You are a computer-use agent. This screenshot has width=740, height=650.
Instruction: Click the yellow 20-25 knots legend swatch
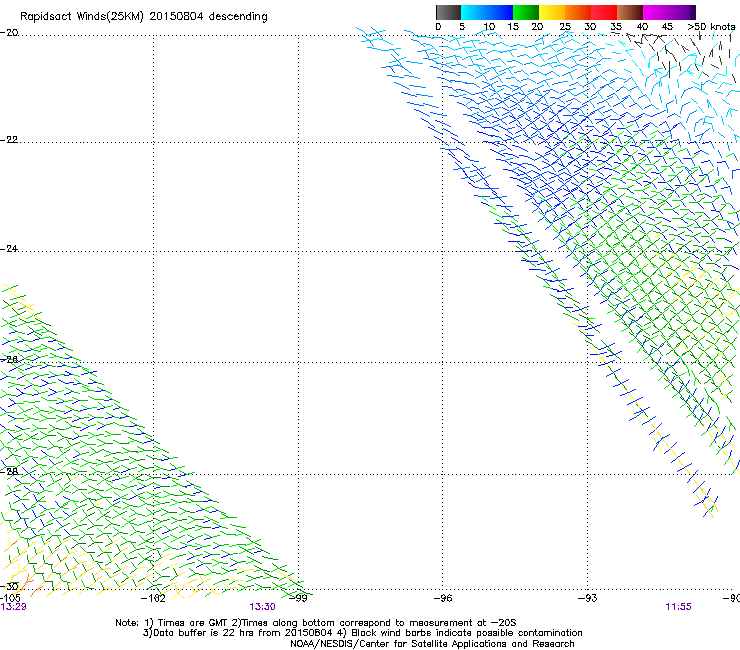point(552,12)
